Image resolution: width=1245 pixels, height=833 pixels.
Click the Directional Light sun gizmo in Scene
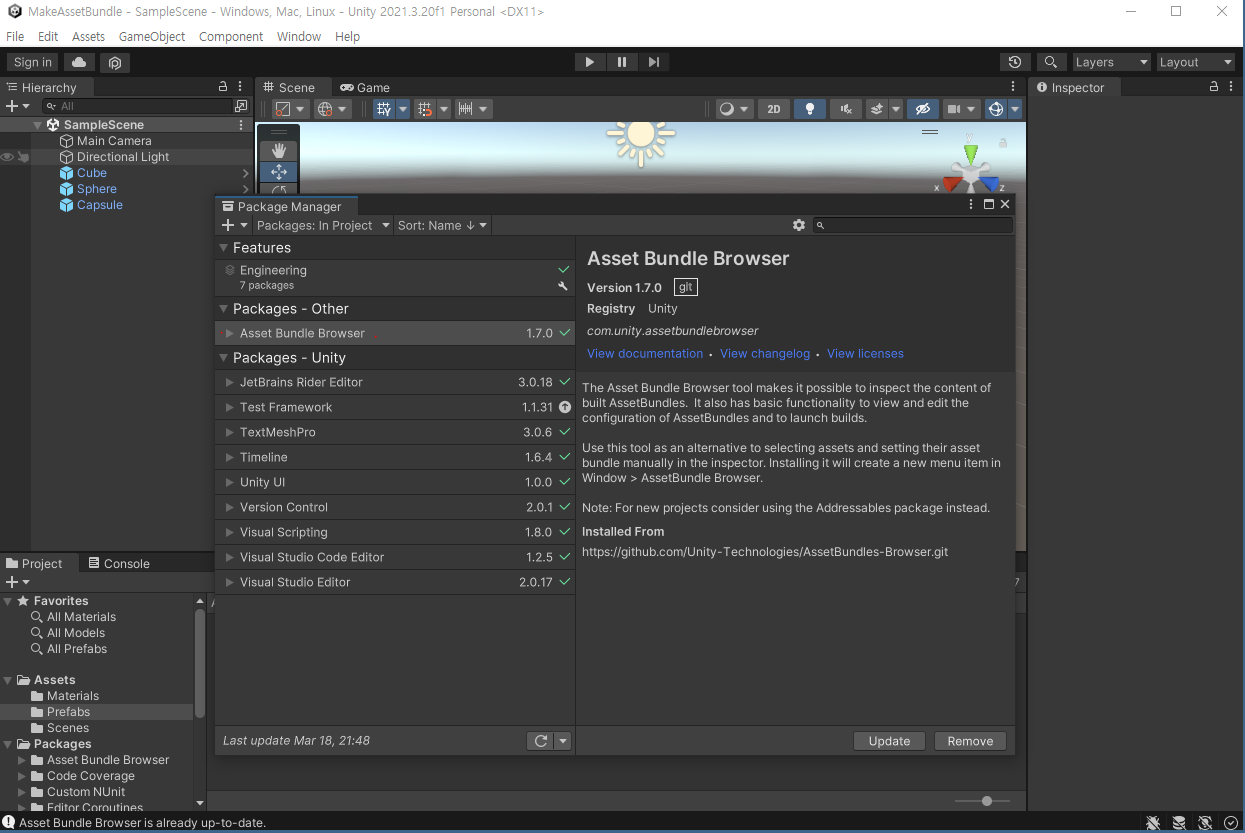point(641,137)
